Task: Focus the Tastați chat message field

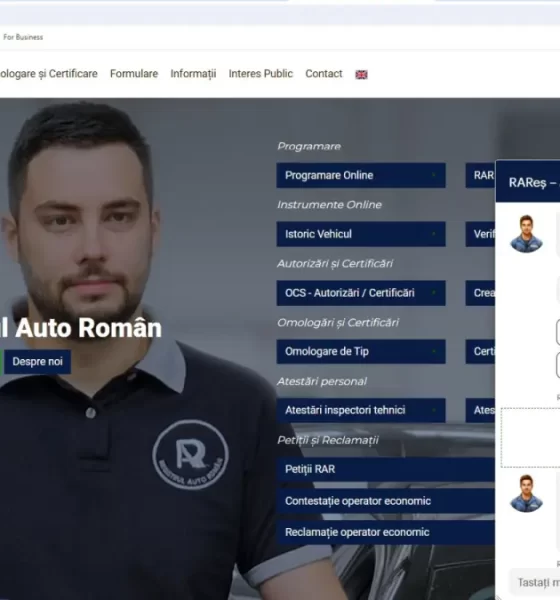Action: [x=535, y=582]
